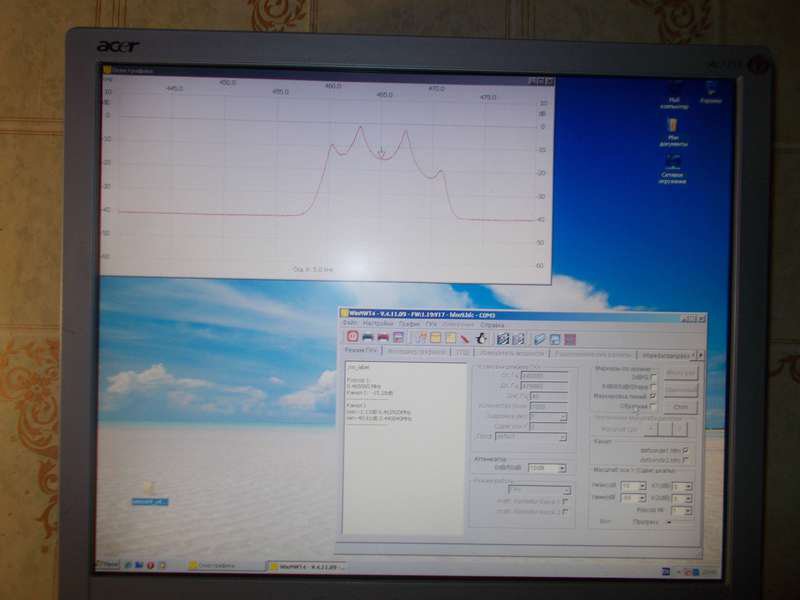The width and height of the screenshot is (800, 600).
Task: Click the second film-strip toolbar icon
Action: click(x=518, y=339)
